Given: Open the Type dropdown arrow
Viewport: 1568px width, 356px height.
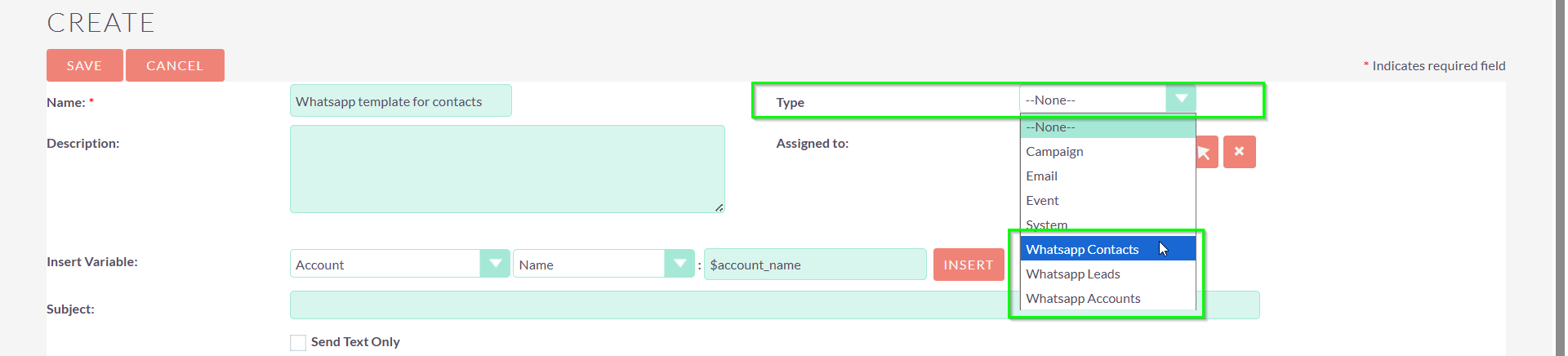Looking at the screenshot, I should coord(1181,100).
